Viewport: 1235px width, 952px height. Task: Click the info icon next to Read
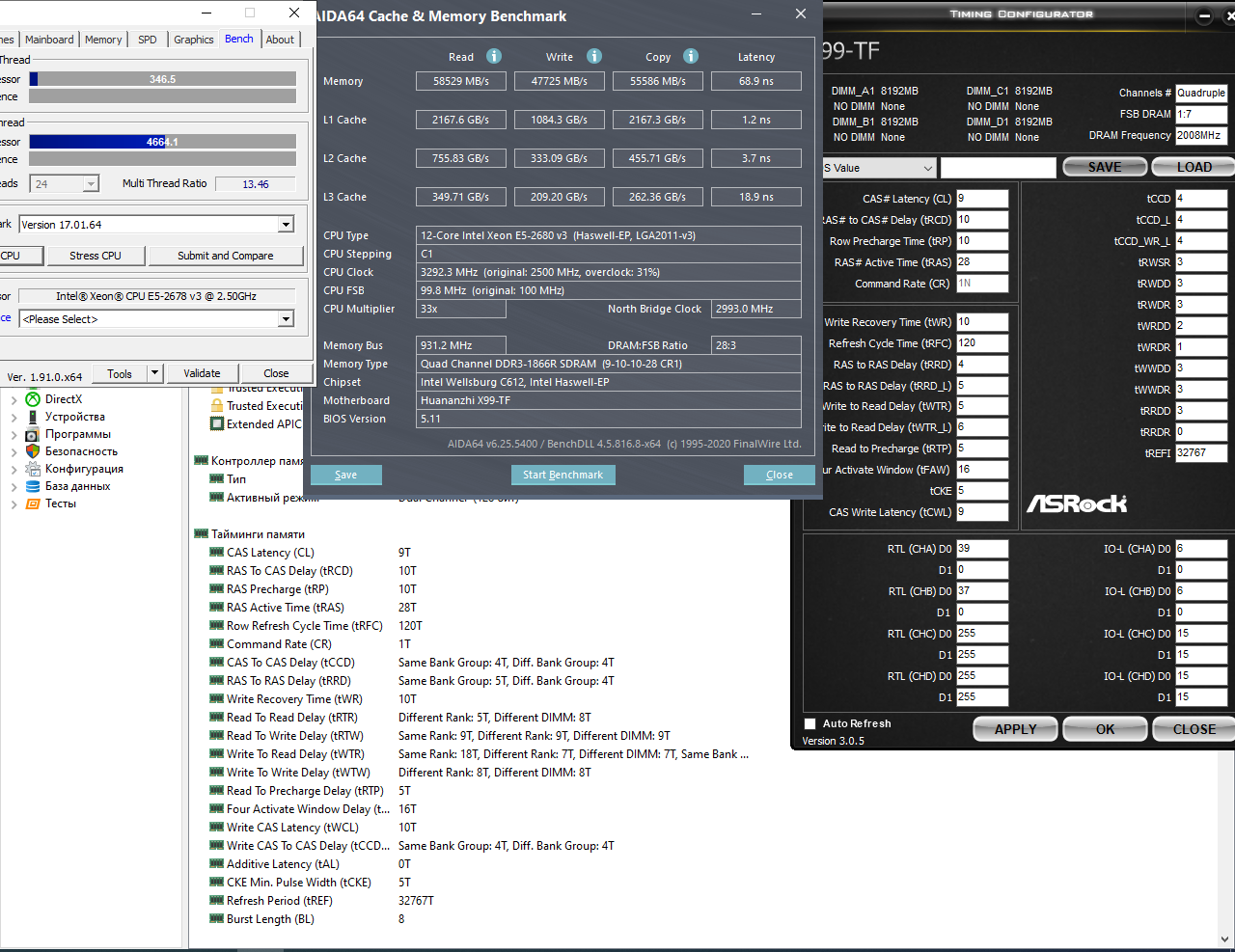coord(494,56)
